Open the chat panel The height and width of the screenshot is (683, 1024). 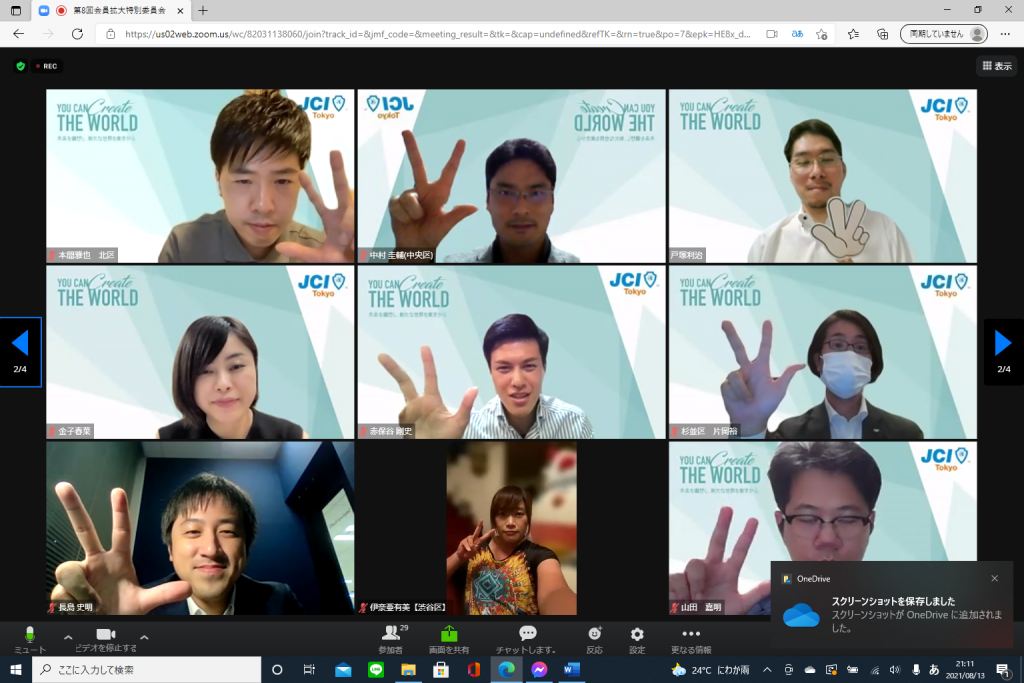tap(527, 634)
